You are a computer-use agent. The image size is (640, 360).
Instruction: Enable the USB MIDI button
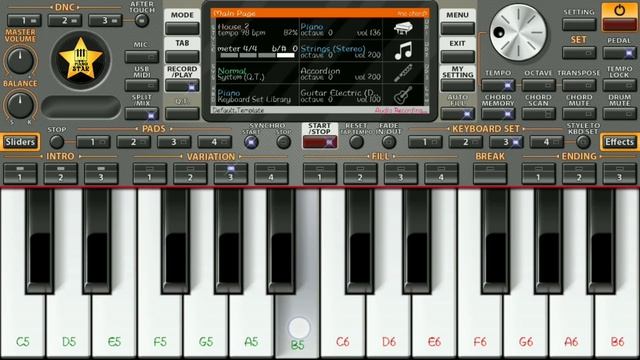142,85
